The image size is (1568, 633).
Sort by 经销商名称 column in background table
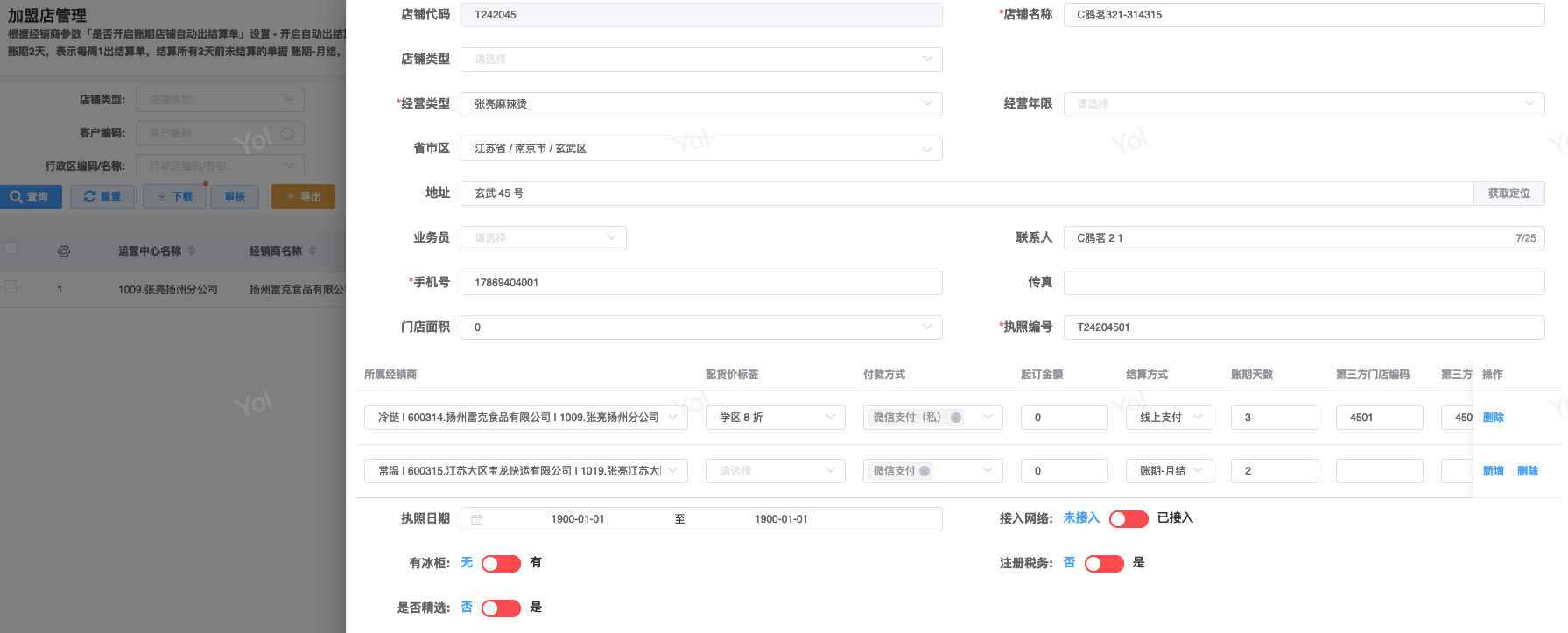(313, 251)
